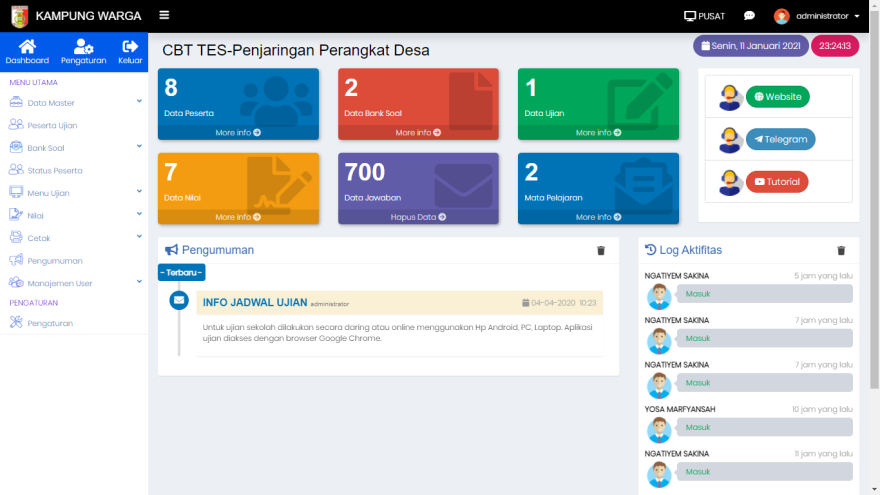This screenshot has height=495, width=880.
Task: Click the "5 jam yang lalu" timestamp
Action: 823,276
